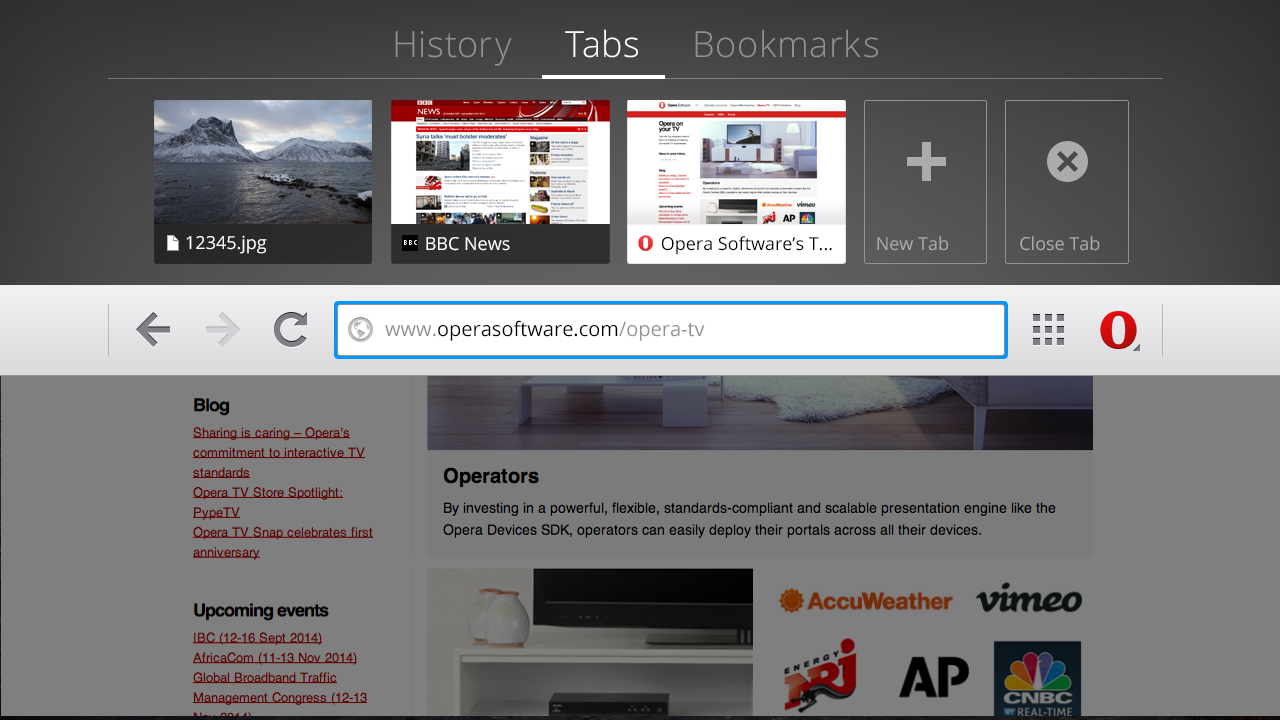Open Global Broadband Traffic Management Congress link
Screen dimensions: 1280x720
280,694
